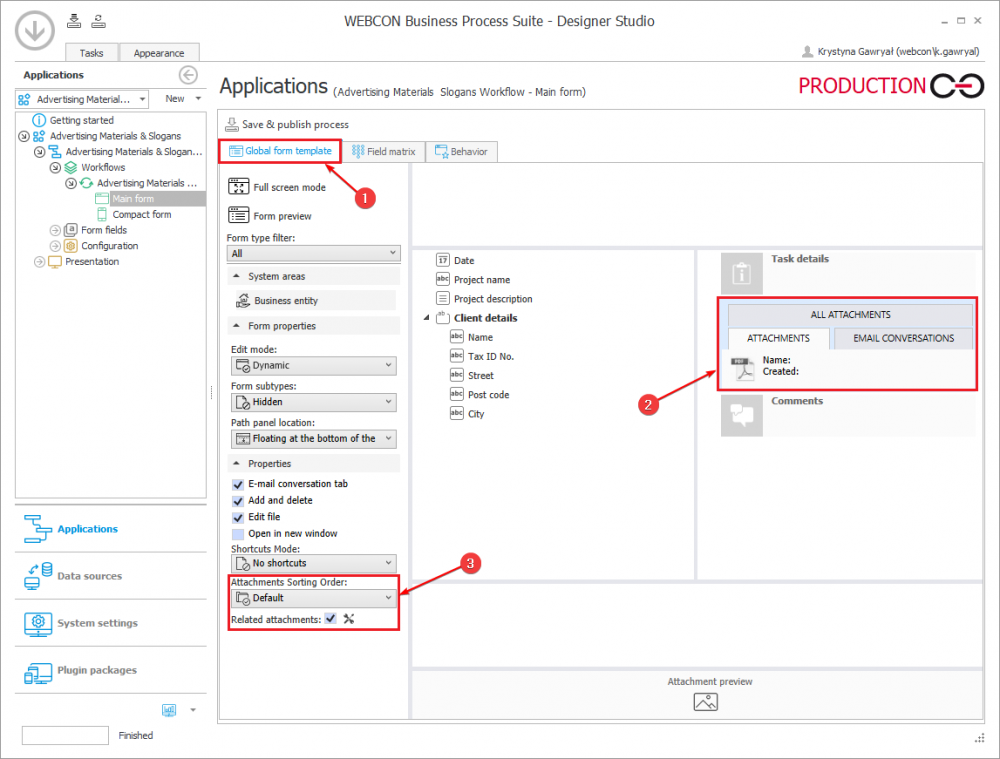Click the empty input field beside Finished

pos(65,735)
